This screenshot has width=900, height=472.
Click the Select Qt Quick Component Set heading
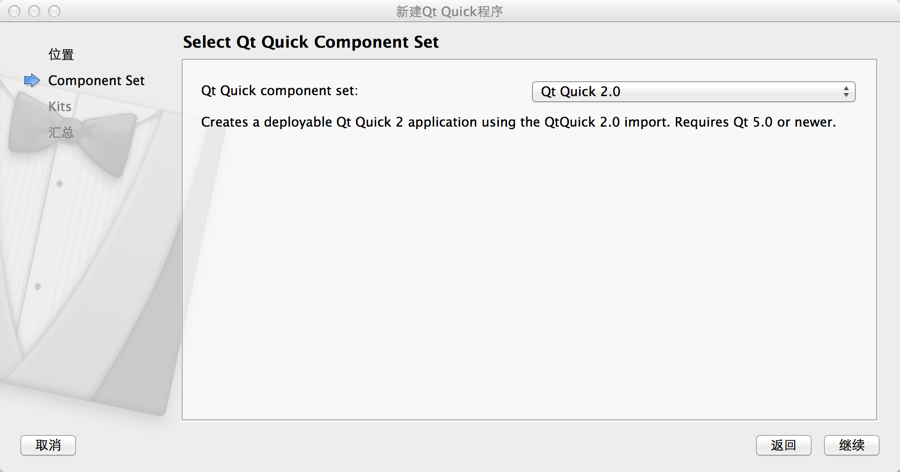click(311, 43)
